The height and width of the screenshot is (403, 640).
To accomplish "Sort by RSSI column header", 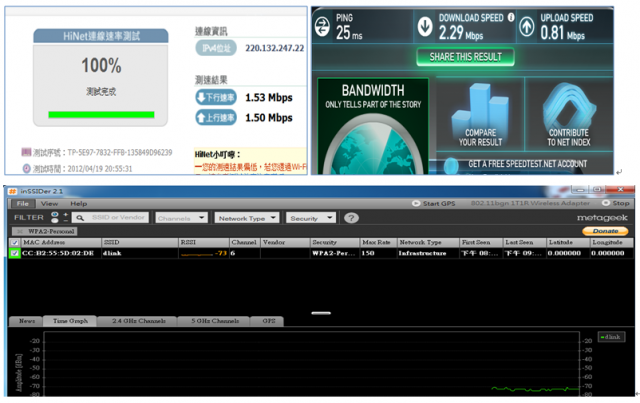I will (204, 242).
